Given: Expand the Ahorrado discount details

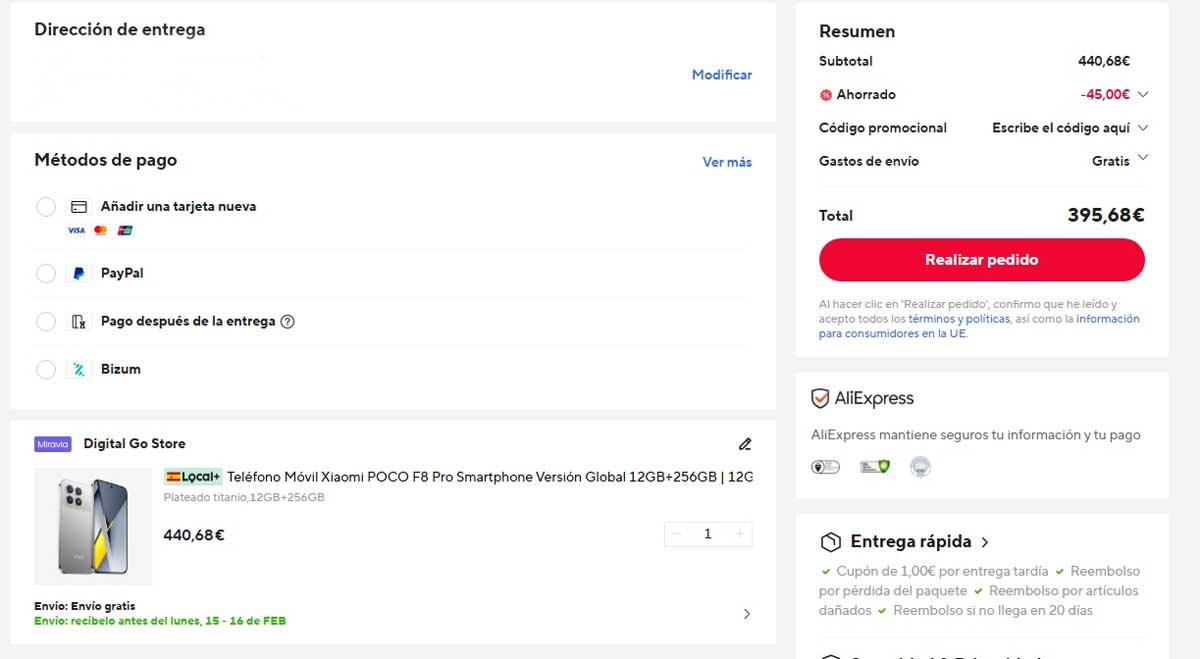Looking at the screenshot, I should (x=1143, y=94).
